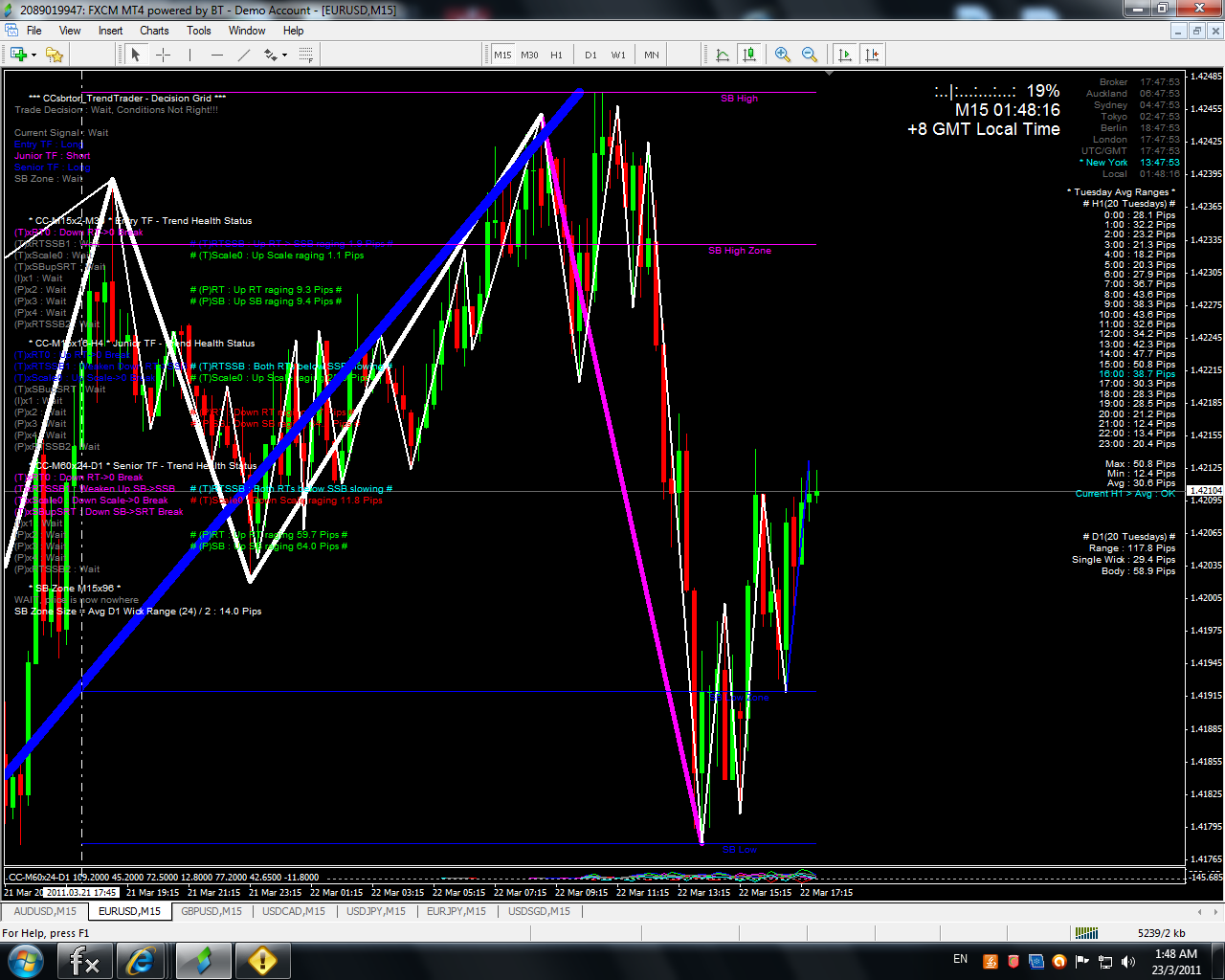Click the connection status bars indicator
Image resolution: width=1225 pixels, height=980 pixels.
pyautogui.click(x=1086, y=933)
